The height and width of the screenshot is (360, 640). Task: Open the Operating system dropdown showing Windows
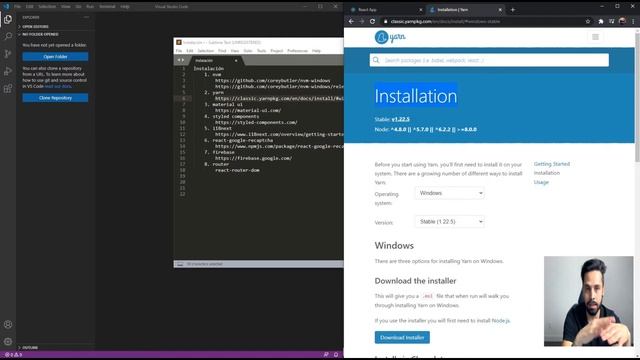(x=450, y=193)
